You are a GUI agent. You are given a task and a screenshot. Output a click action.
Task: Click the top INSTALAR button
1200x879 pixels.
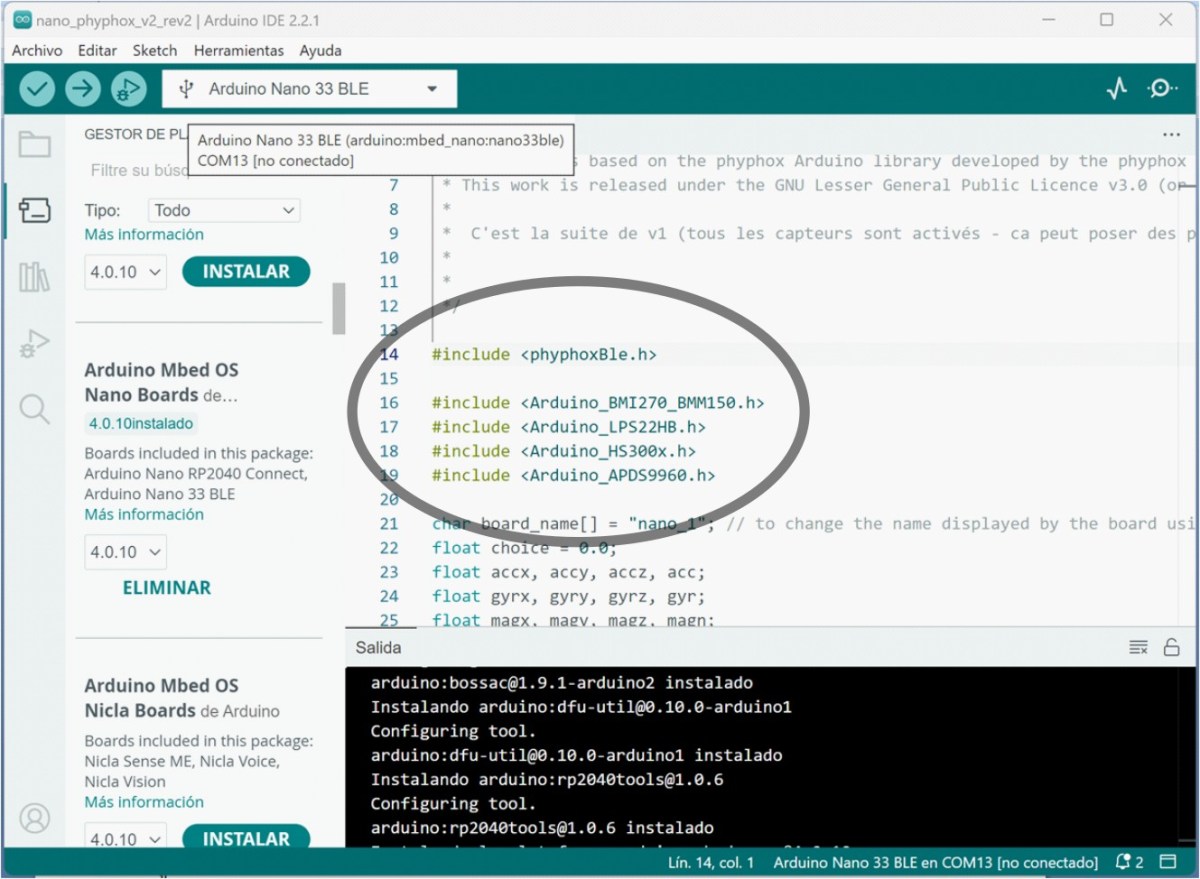click(246, 272)
